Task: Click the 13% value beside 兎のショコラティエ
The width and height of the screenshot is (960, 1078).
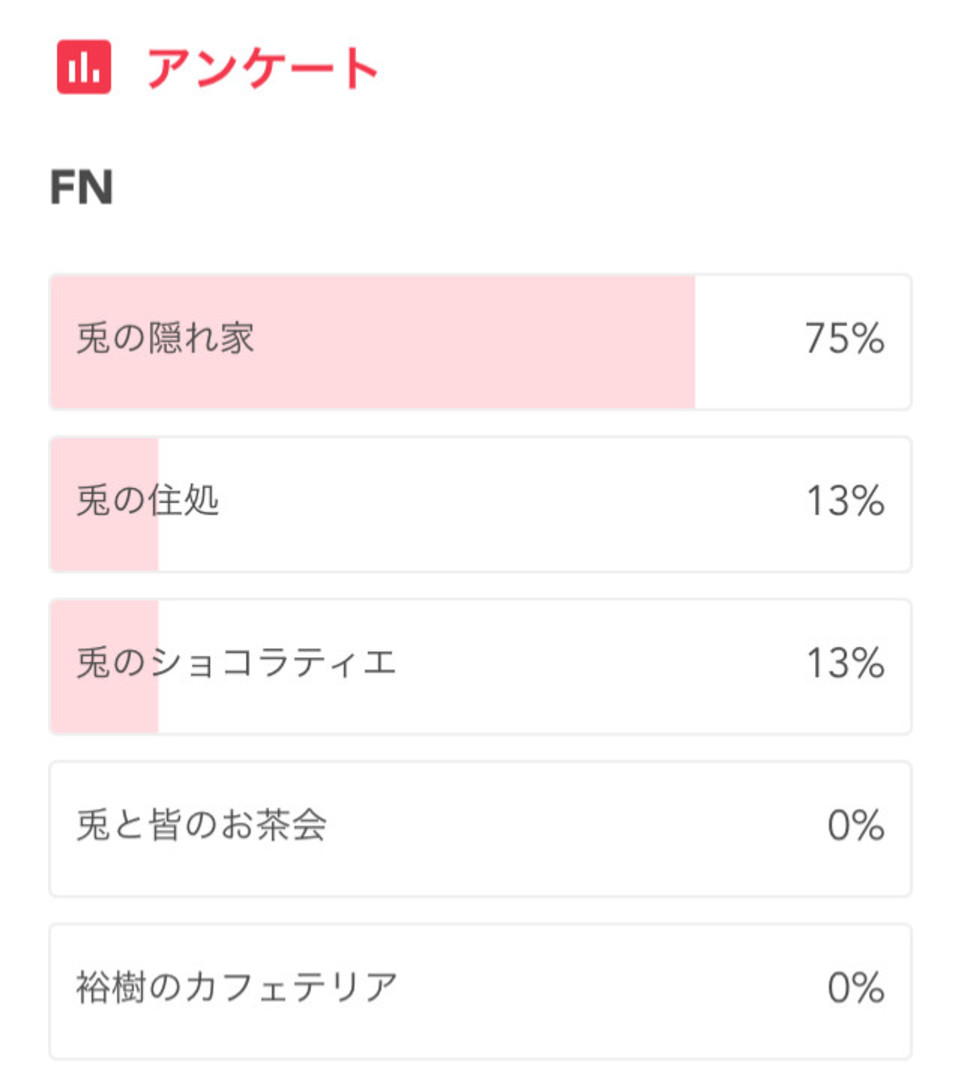Action: tap(846, 663)
